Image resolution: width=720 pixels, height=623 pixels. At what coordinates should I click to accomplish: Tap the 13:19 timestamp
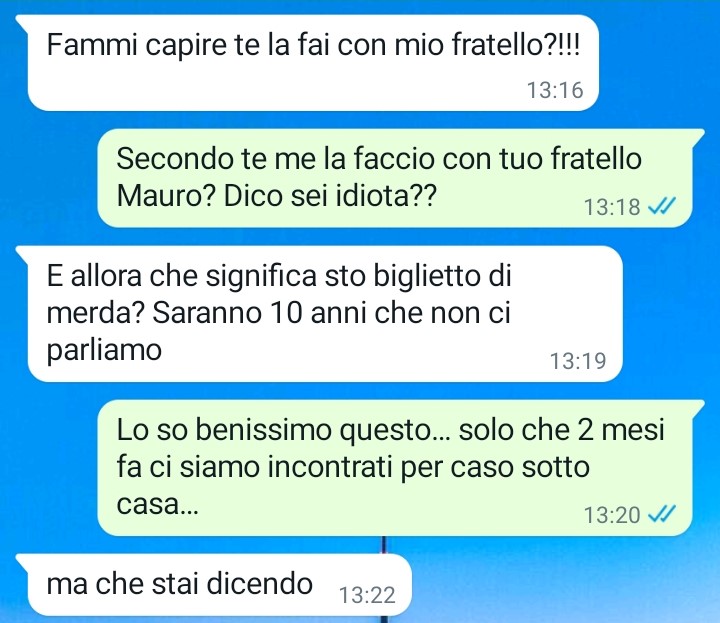[578, 361]
